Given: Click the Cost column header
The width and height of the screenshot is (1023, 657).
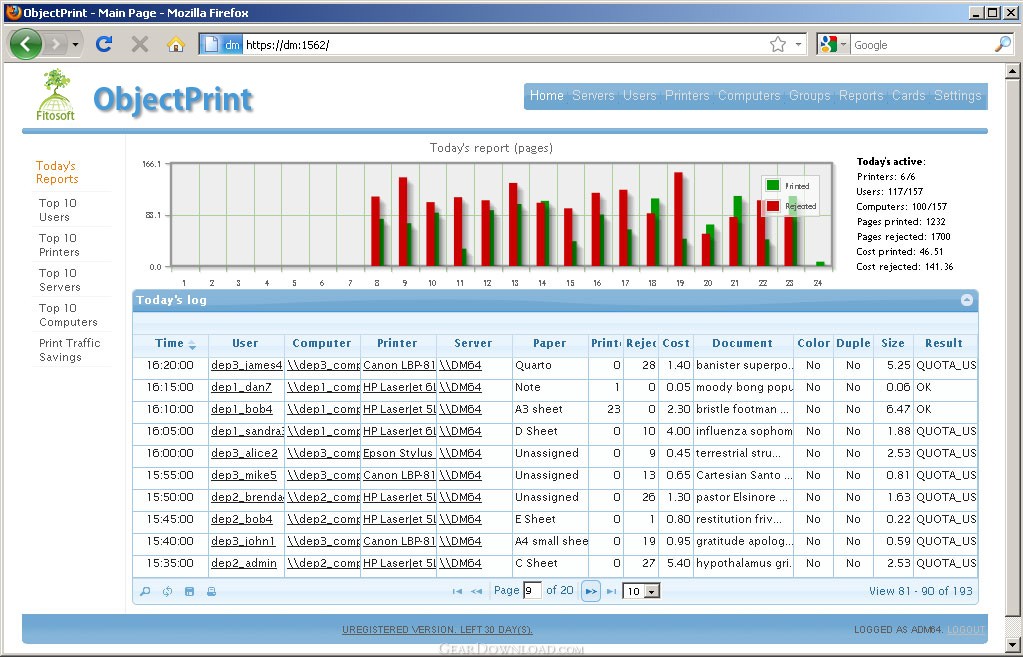Looking at the screenshot, I should [x=676, y=344].
